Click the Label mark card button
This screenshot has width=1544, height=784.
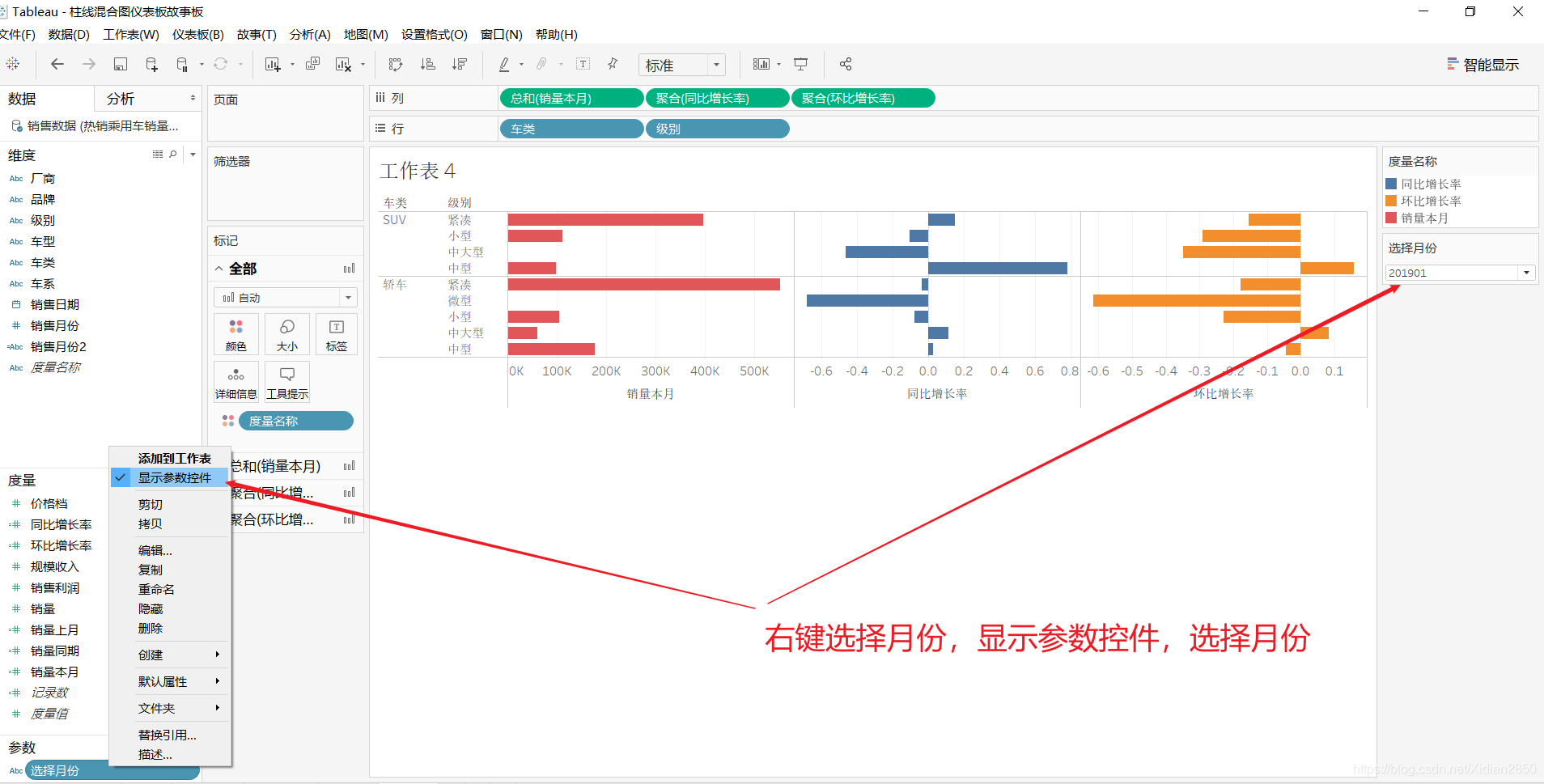point(337,334)
